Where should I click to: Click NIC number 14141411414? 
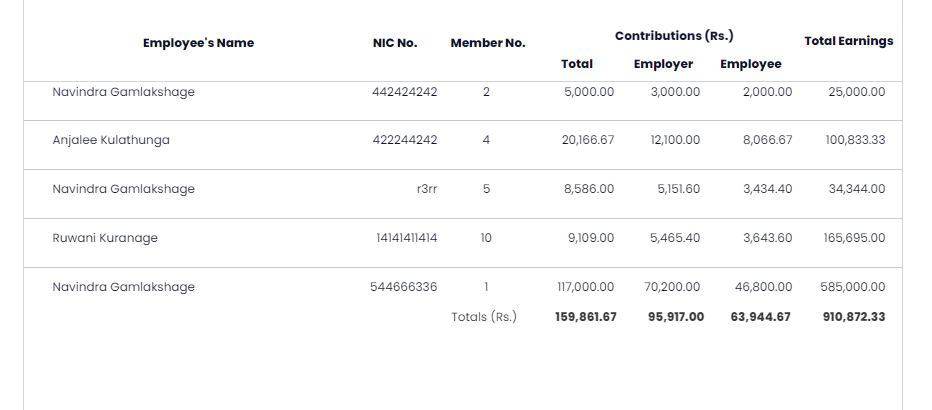[406, 238]
